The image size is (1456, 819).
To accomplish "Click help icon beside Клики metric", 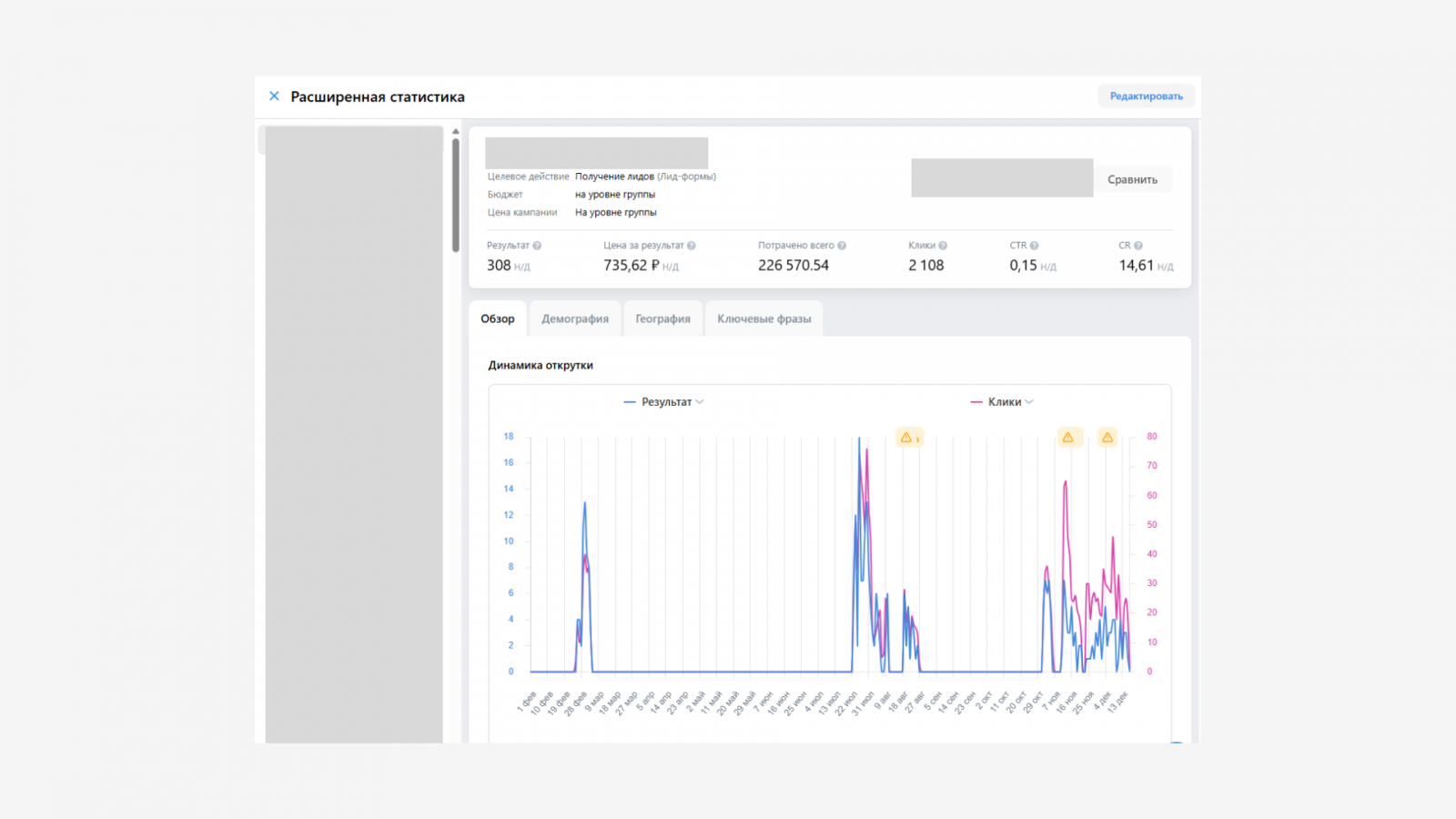I will pyautogui.click(x=943, y=246).
